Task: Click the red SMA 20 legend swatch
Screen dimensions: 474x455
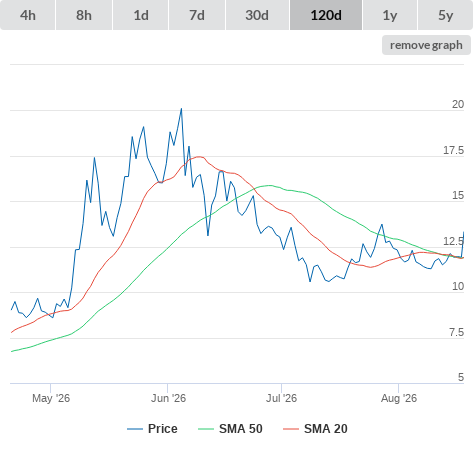Action: click(291, 429)
